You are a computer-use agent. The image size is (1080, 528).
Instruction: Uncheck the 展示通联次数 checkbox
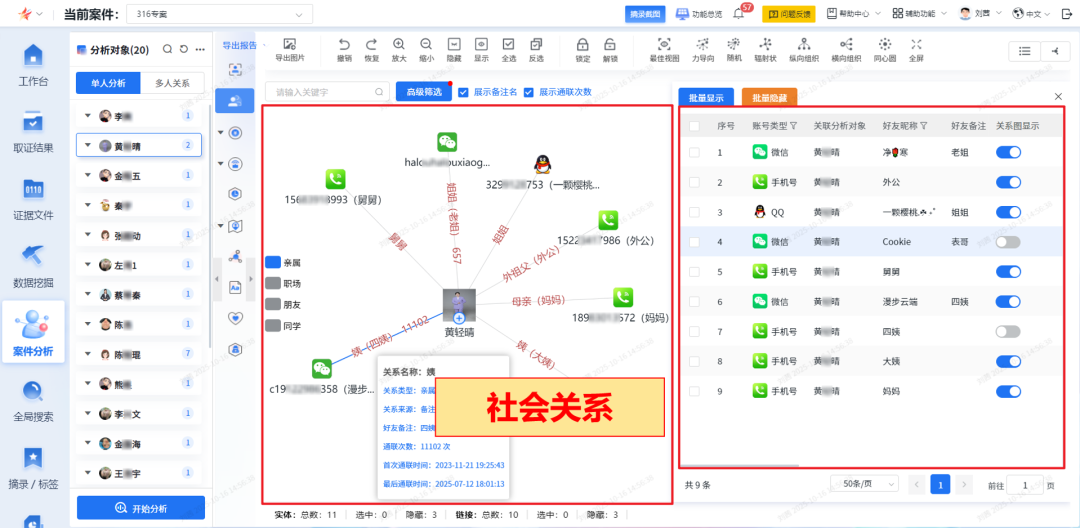(x=529, y=92)
